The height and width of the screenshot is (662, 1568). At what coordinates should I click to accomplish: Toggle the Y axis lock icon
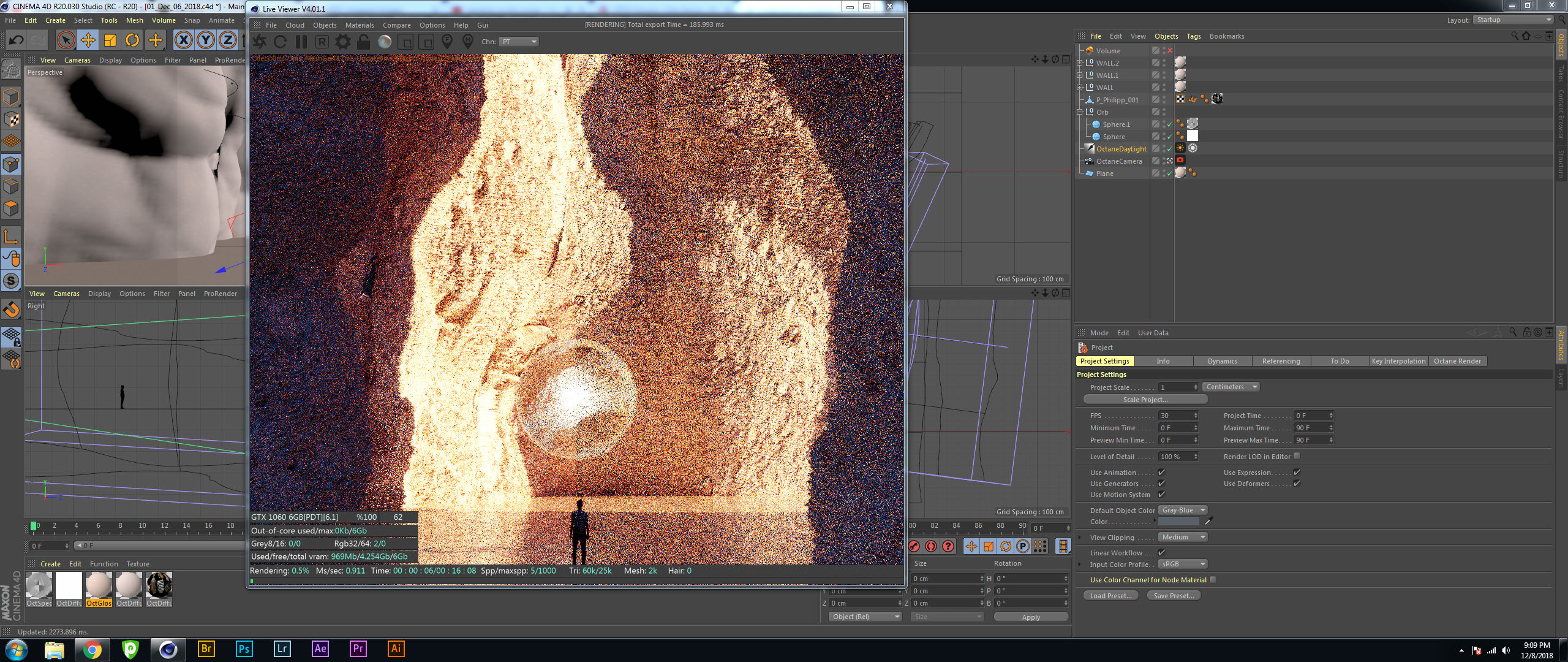pos(206,40)
